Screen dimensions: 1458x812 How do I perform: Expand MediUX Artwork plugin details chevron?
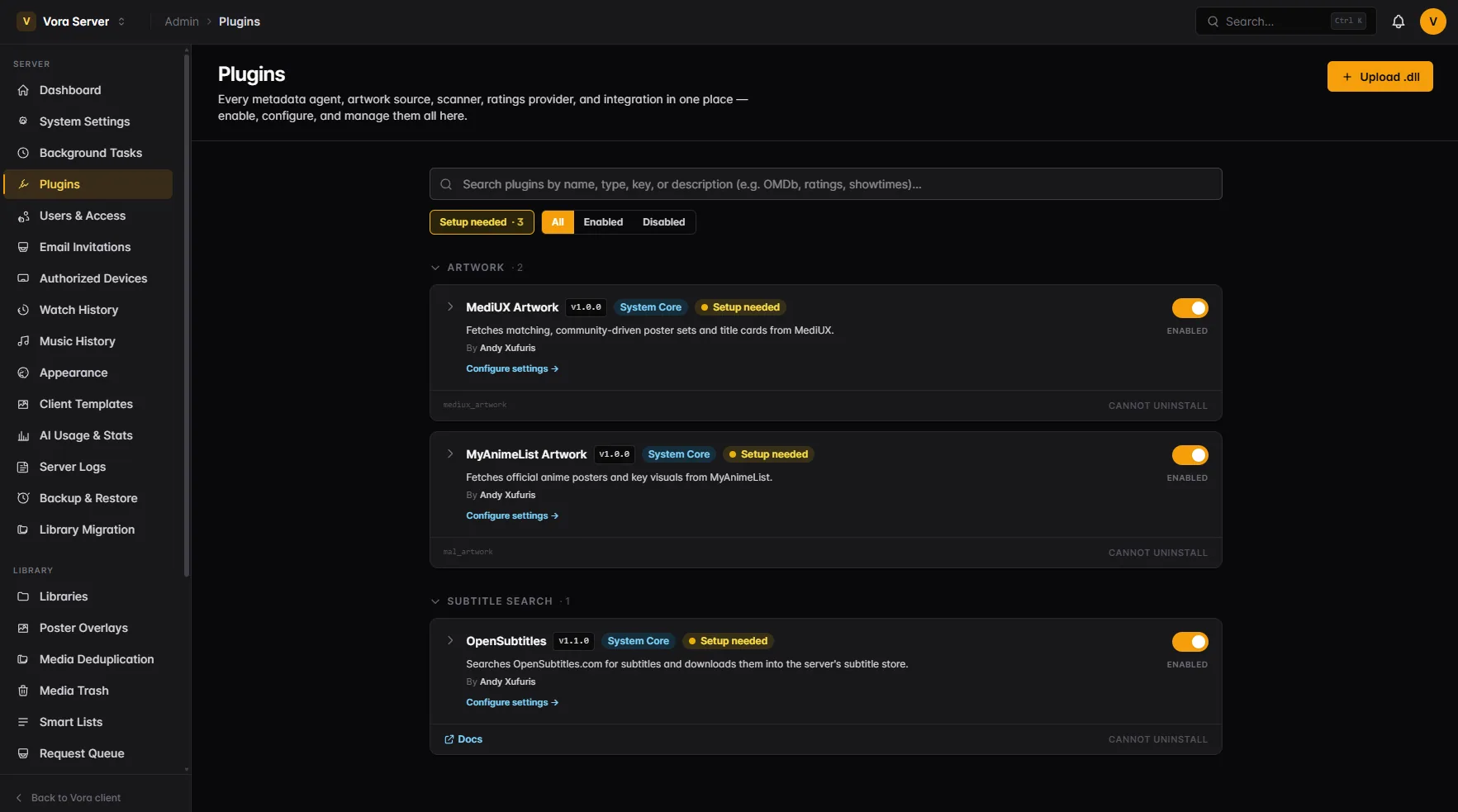click(450, 306)
